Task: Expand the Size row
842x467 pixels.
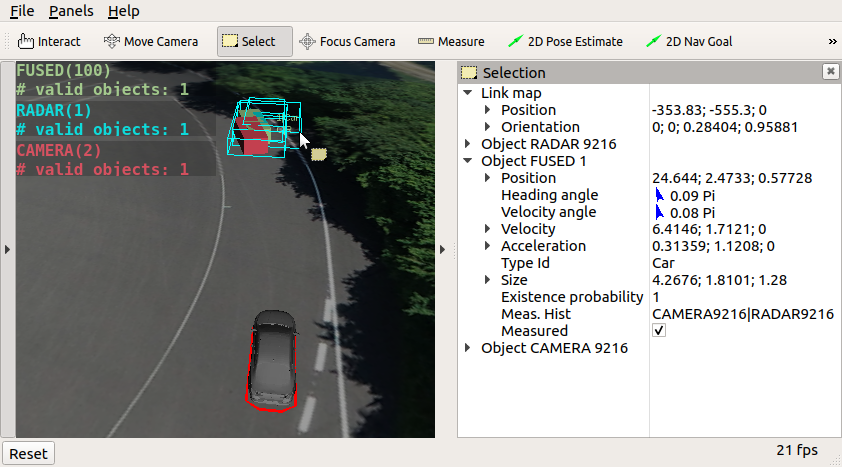Action: click(488, 280)
